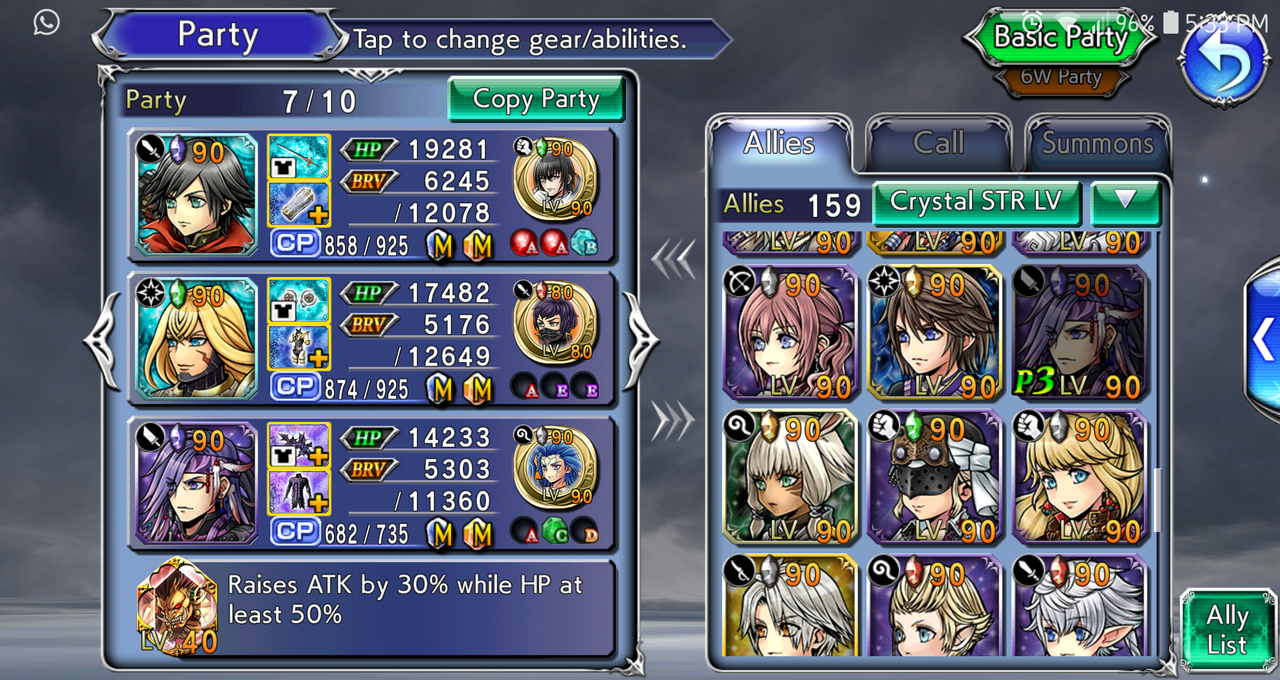Toggle sort order with the green triangle button

point(1126,203)
